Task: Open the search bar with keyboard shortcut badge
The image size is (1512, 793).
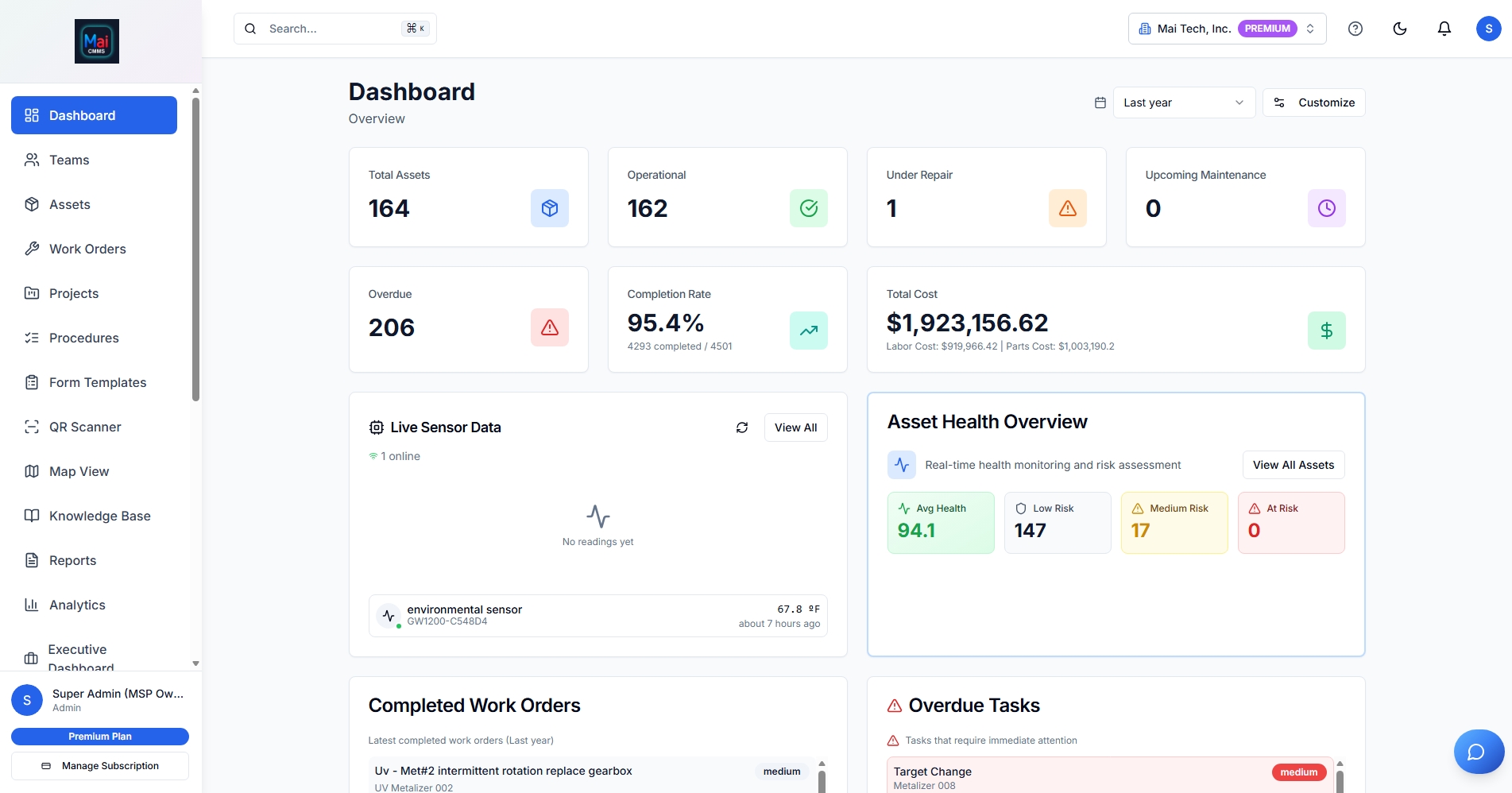Action: [334, 28]
